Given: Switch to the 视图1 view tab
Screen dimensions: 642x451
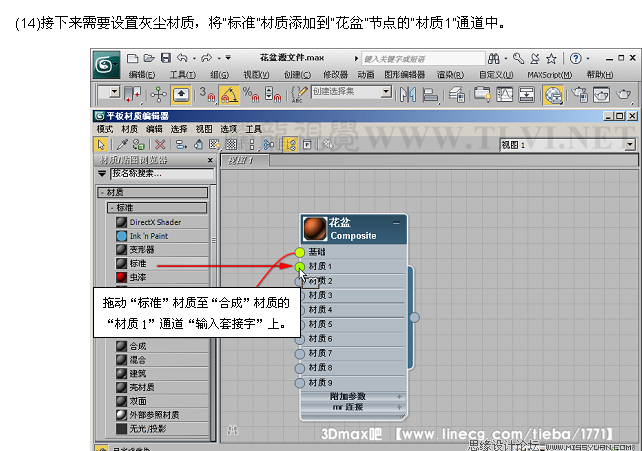Looking at the screenshot, I should tap(245, 161).
